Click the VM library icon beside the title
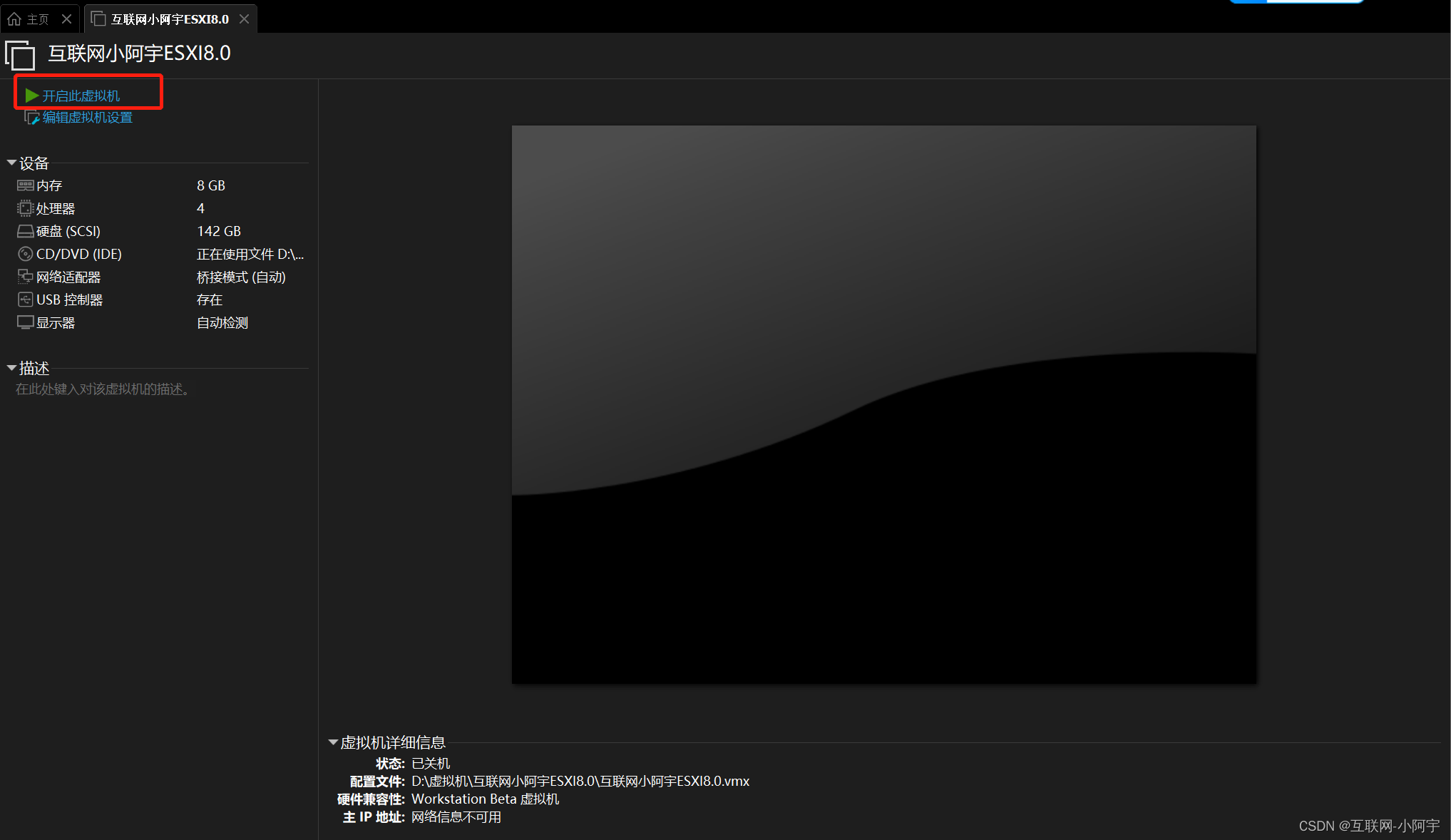The height and width of the screenshot is (840, 1451). point(20,55)
